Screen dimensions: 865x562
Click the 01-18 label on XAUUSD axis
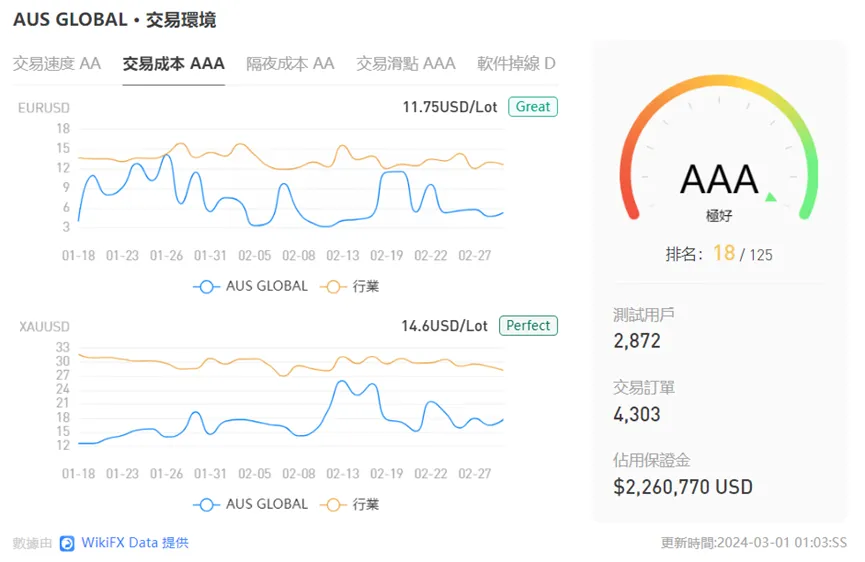[78, 474]
